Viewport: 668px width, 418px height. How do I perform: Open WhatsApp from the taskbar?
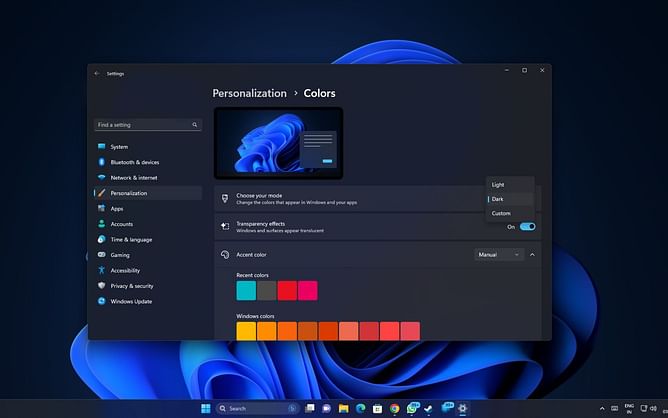[x=412, y=408]
